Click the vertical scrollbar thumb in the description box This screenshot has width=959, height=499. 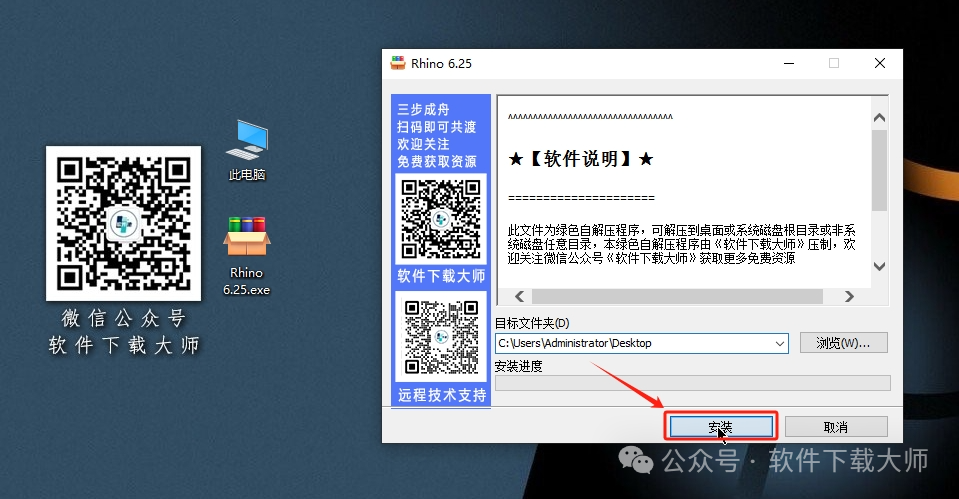(879, 170)
